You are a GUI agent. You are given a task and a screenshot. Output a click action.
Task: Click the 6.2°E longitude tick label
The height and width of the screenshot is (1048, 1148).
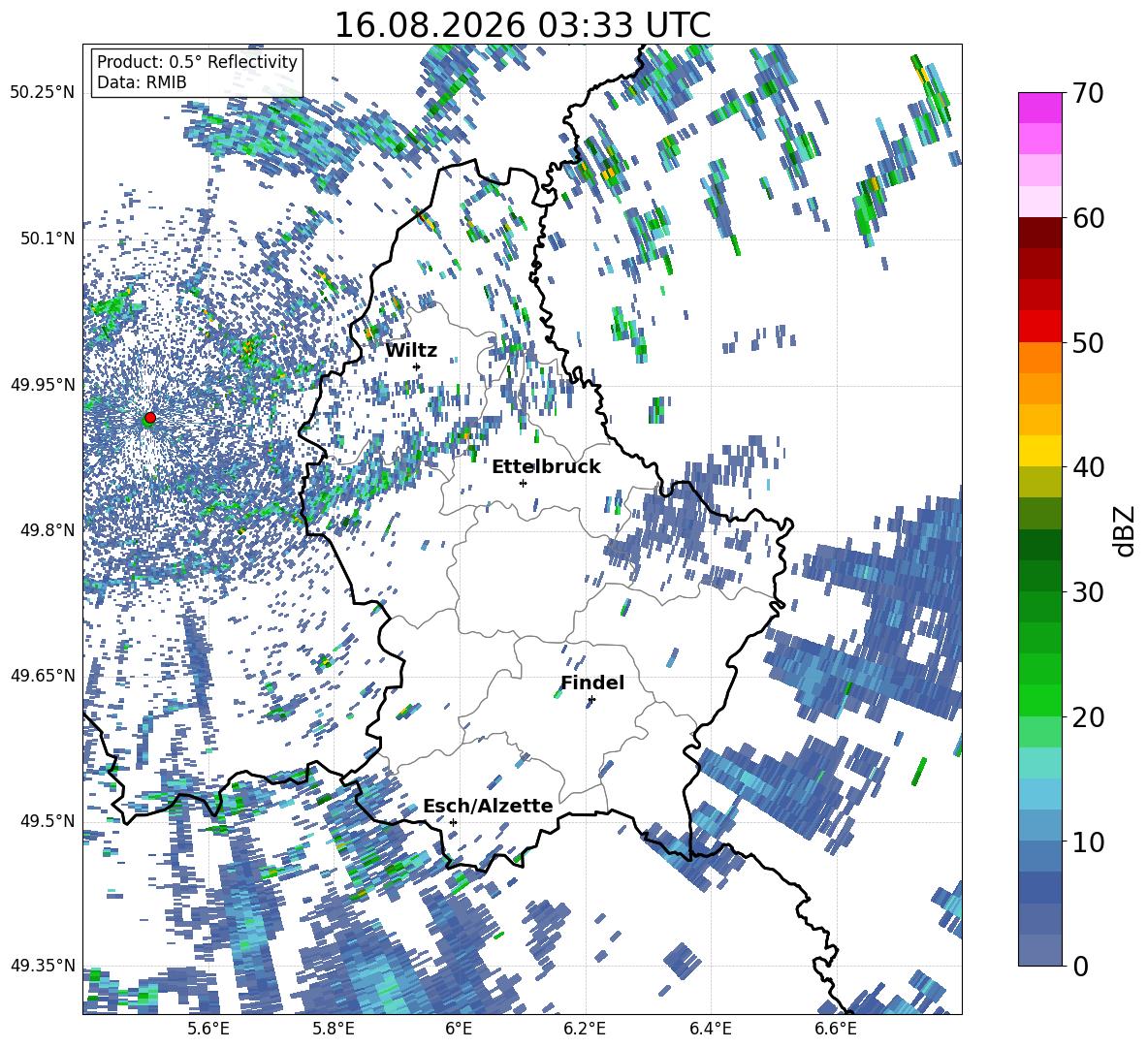[585, 1029]
